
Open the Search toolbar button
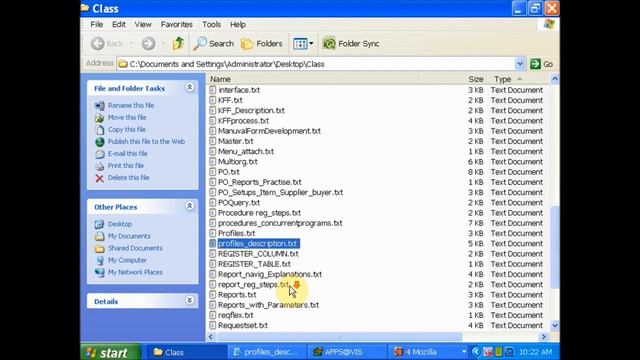[x=213, y=43]
